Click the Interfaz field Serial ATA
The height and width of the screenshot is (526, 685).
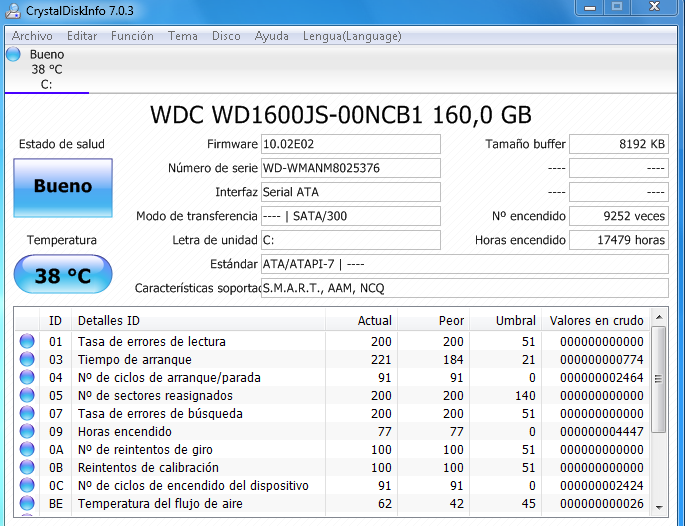click(x=351, y=192)
